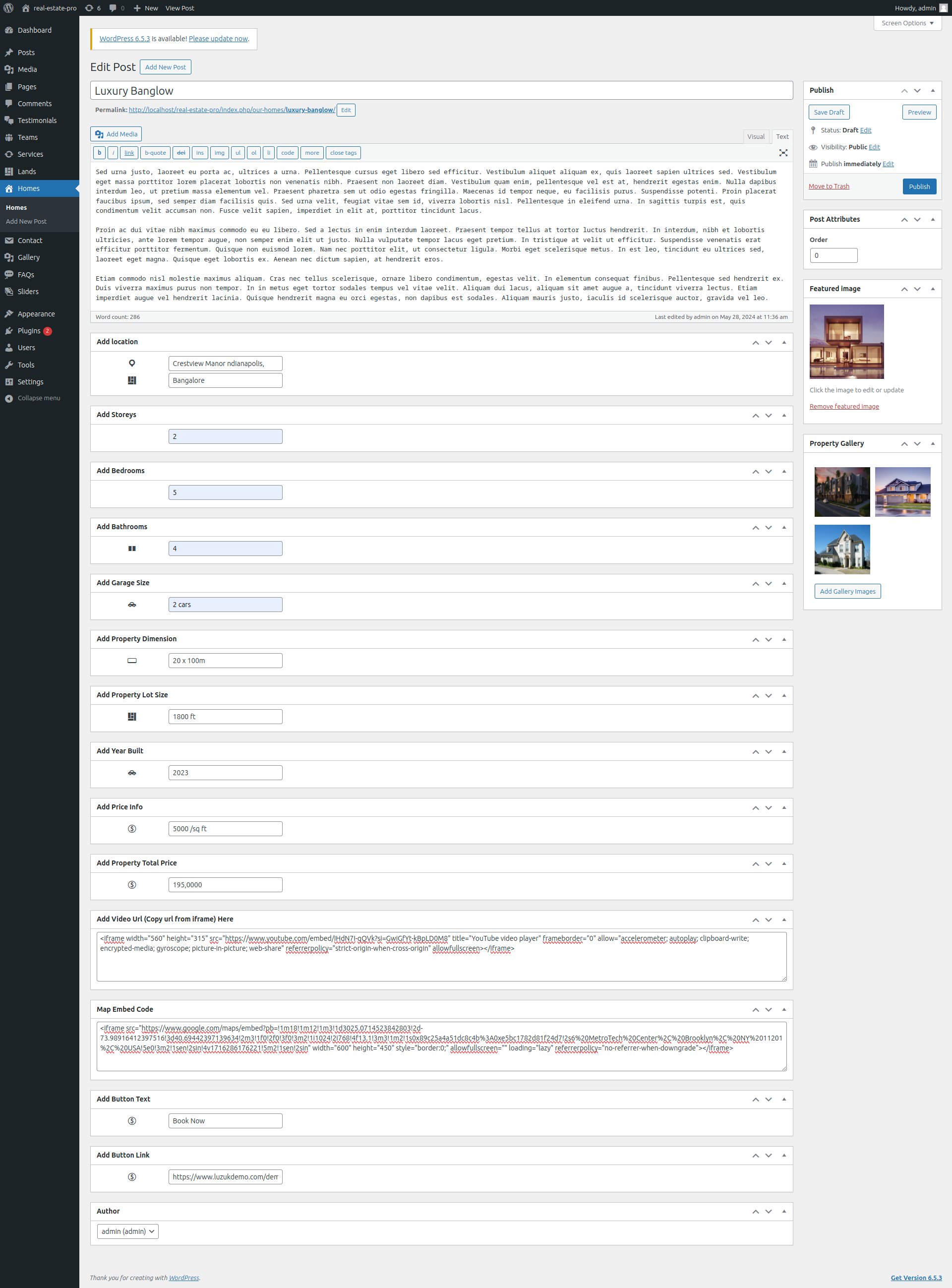Collapse the Add Storeys panel
The image size is (952, 1288).
pyautogui.click(x=784, y=416)
